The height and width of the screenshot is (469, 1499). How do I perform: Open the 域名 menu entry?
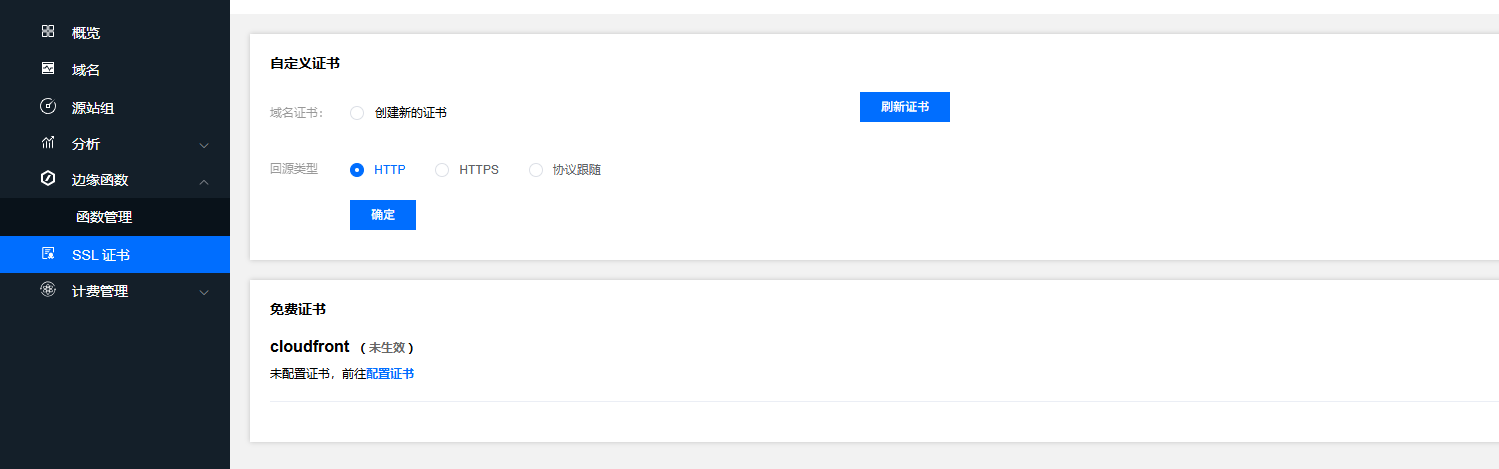[x=86, y=70]
